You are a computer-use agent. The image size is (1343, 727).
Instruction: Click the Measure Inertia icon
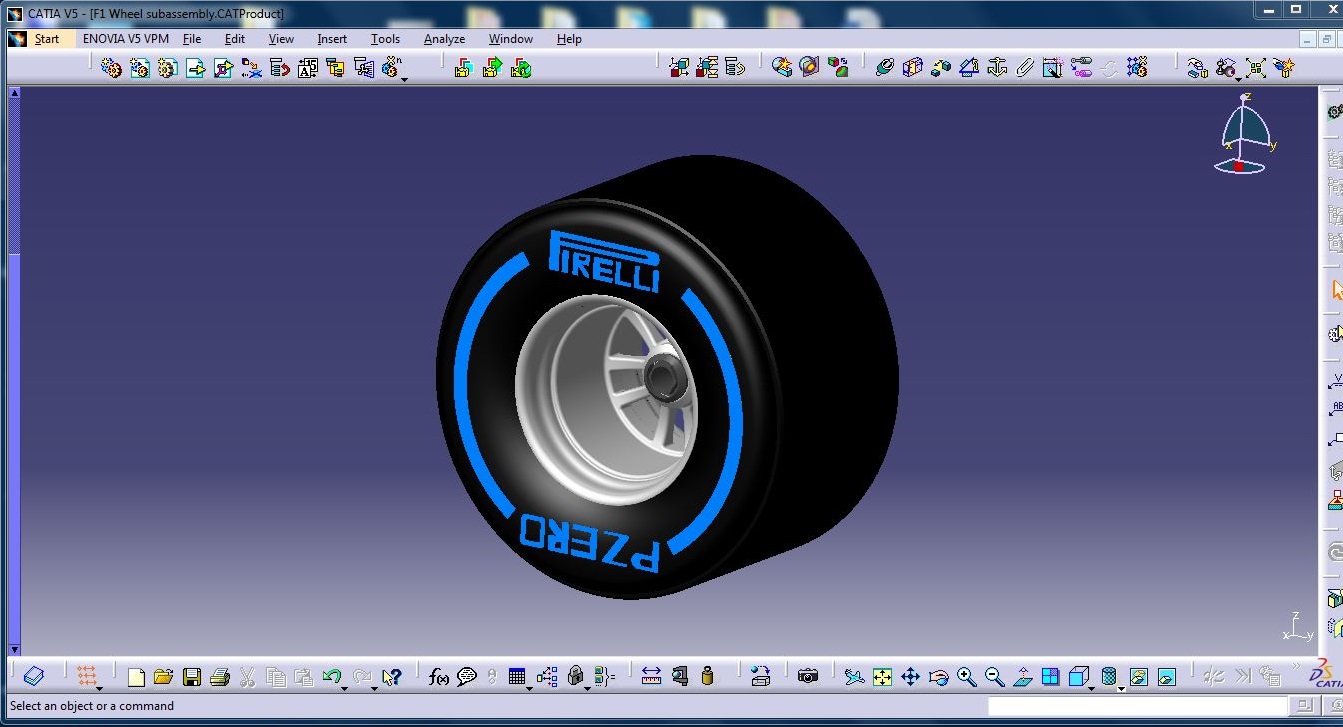[708, 677]
